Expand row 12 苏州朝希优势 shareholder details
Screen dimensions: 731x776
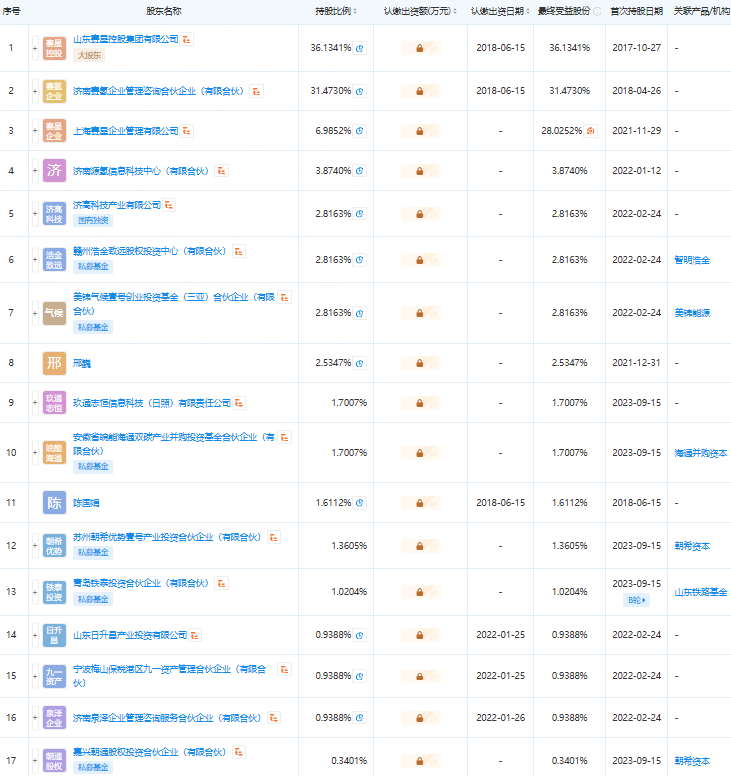[36, 546]
